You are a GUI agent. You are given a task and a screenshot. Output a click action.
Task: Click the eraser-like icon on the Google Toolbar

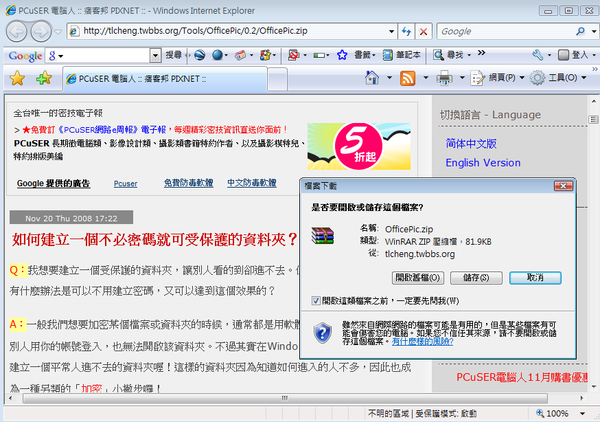pos(240,55)
